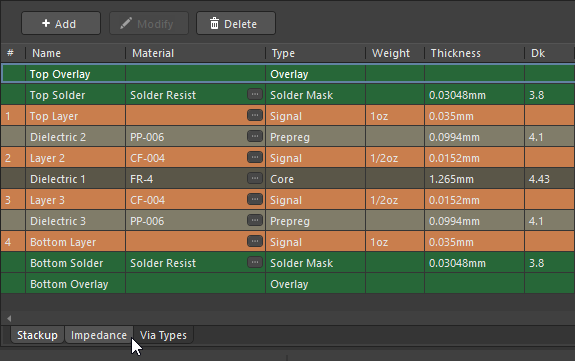The height and width of the screenshot is (361, 575).
Task: Click the 4.43 Dk value cell
Action: point(550,179)
